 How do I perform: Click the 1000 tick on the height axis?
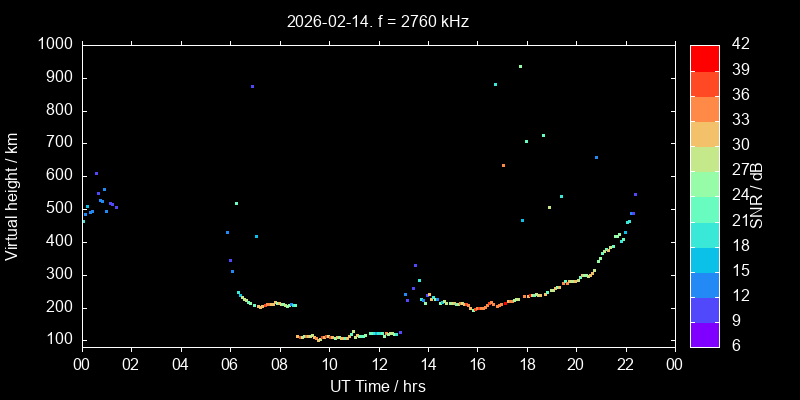[x=53, y=45]
